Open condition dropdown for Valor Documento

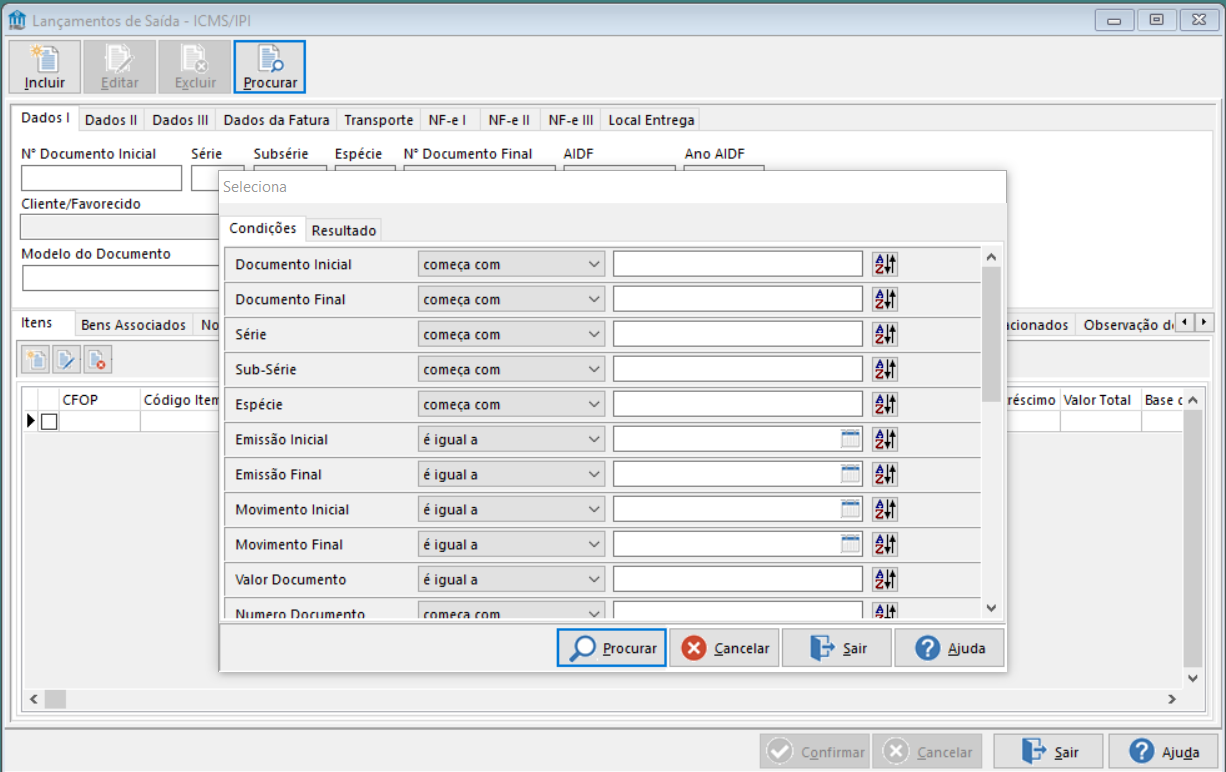click(x=511, y=579)
